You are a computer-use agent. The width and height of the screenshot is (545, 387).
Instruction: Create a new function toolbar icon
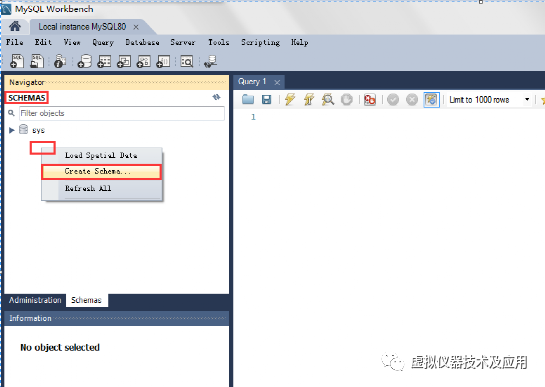(163, 62)
